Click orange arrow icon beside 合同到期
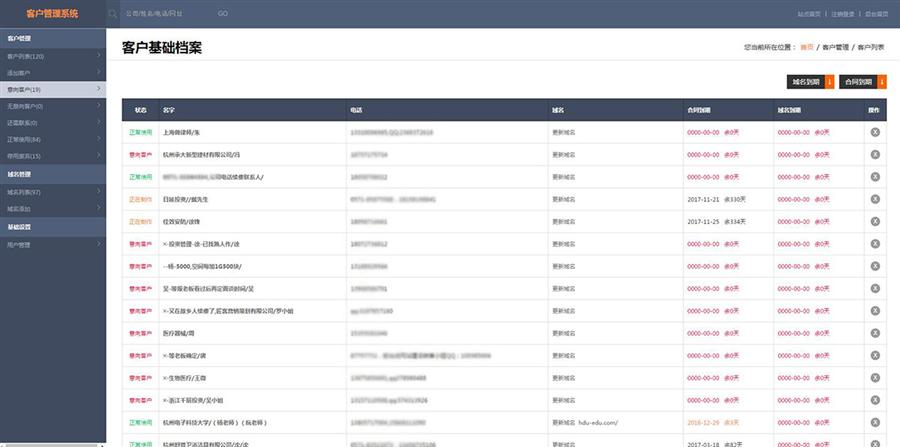Viewport: 900px width, 447px height. coord(883,82)
